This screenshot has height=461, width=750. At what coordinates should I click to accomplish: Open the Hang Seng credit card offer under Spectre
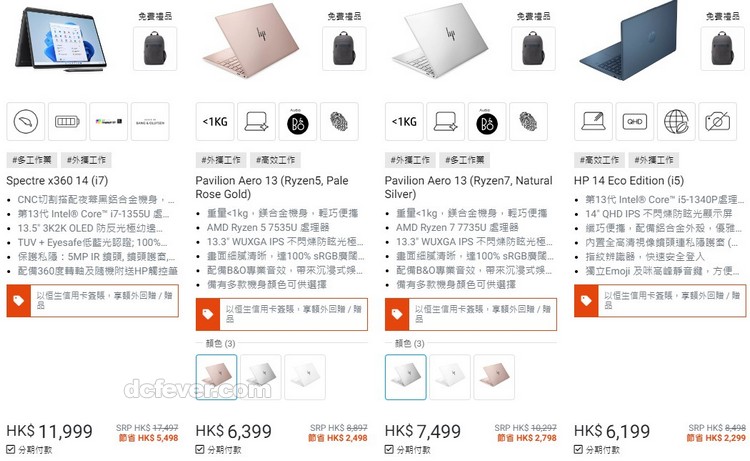[92, 301]
